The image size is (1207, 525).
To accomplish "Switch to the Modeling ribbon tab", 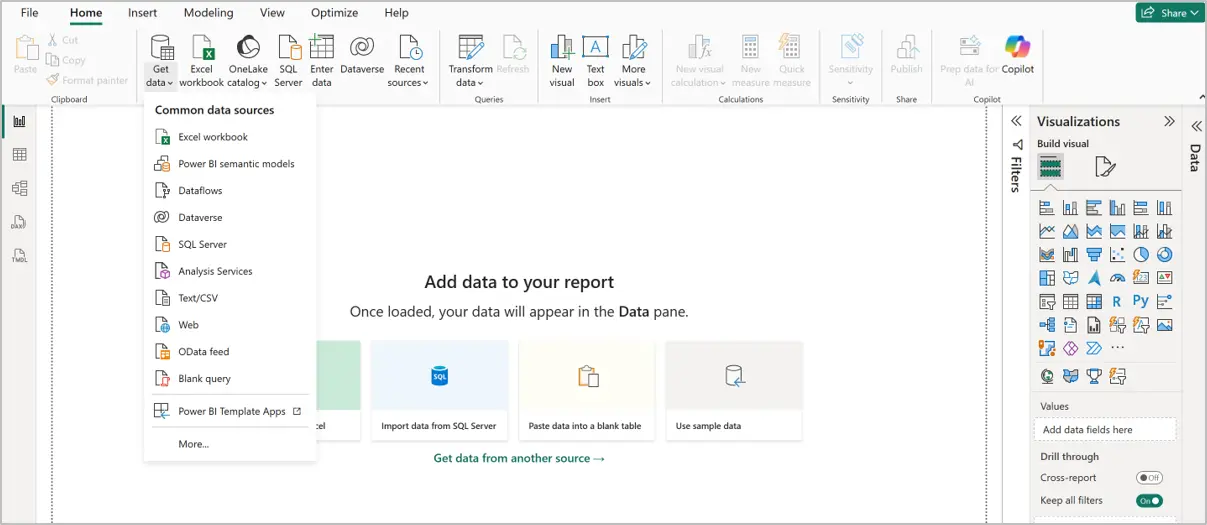I will click(x=208, y=13).
